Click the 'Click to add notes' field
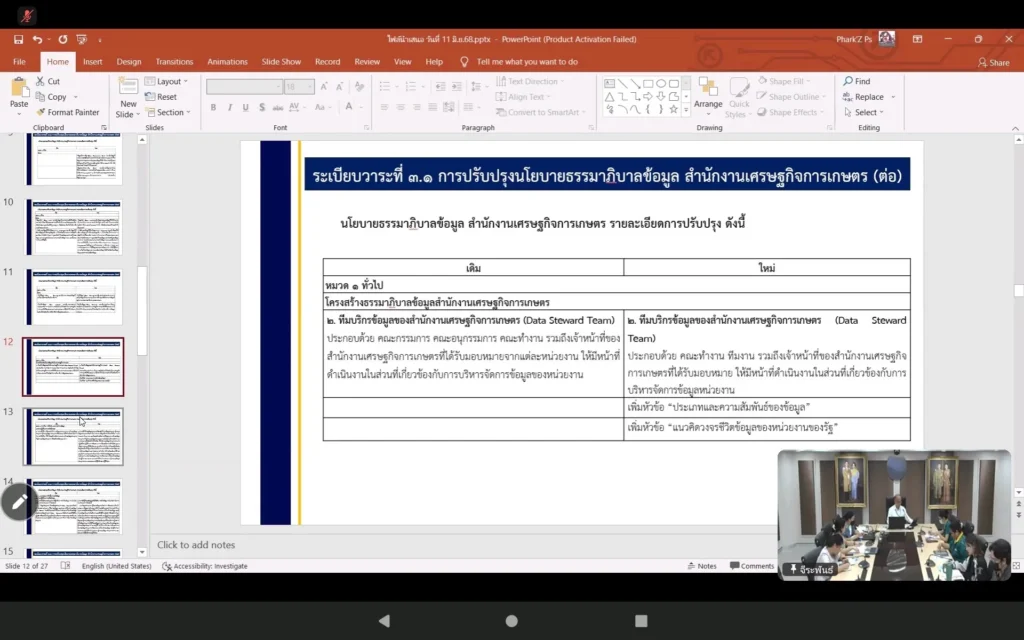The image size is (1024, 640). (x=196, y=545)
